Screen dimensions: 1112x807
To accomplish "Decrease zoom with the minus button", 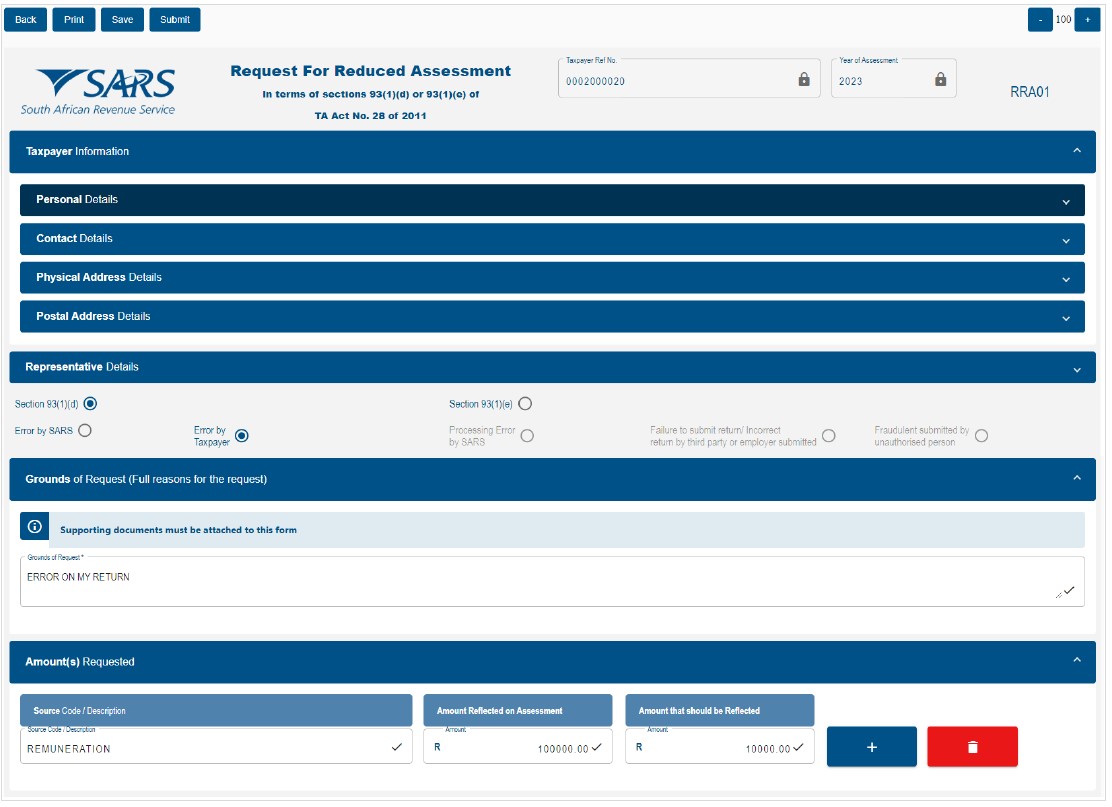I will coord(1040,20).
